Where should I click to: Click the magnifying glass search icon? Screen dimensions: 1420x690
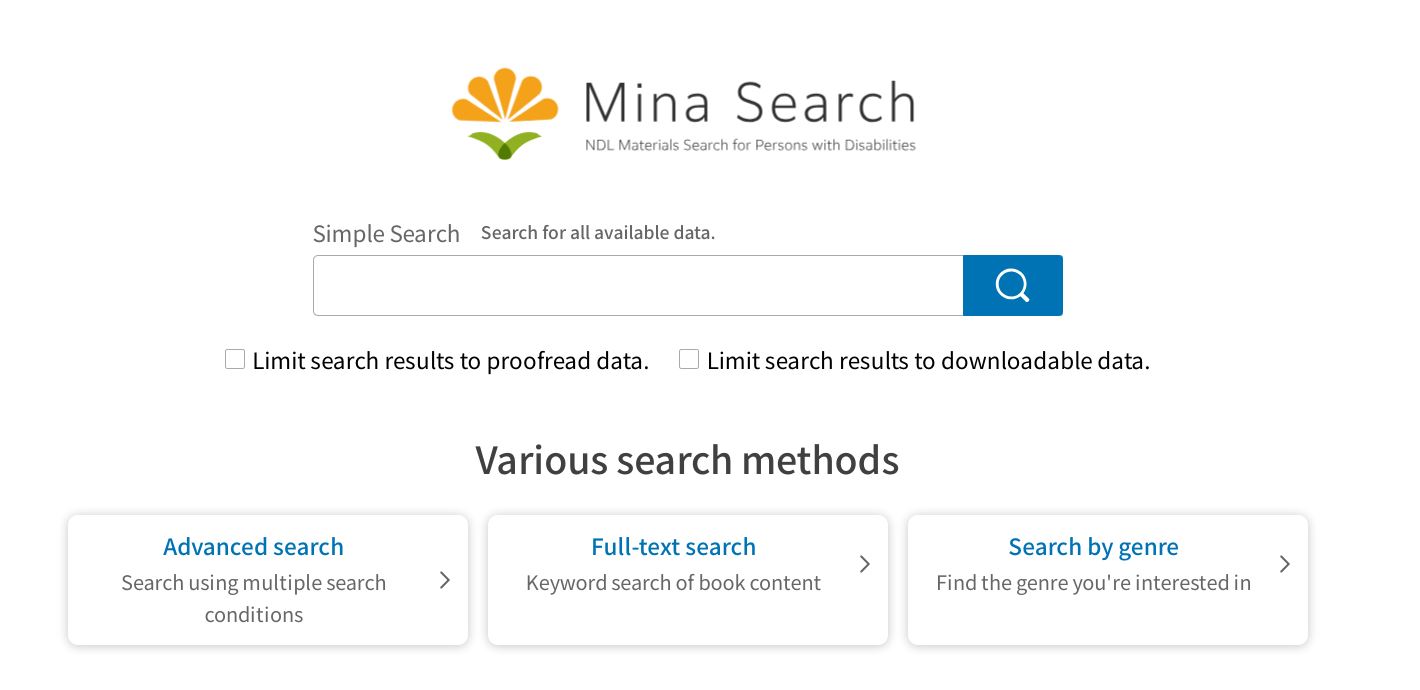point(1012,285)
